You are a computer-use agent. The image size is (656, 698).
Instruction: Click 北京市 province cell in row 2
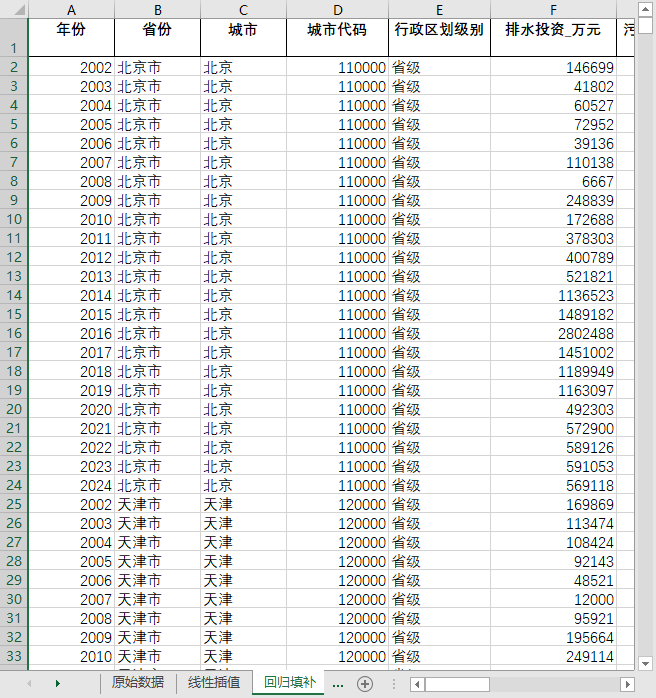click(158, 67)
